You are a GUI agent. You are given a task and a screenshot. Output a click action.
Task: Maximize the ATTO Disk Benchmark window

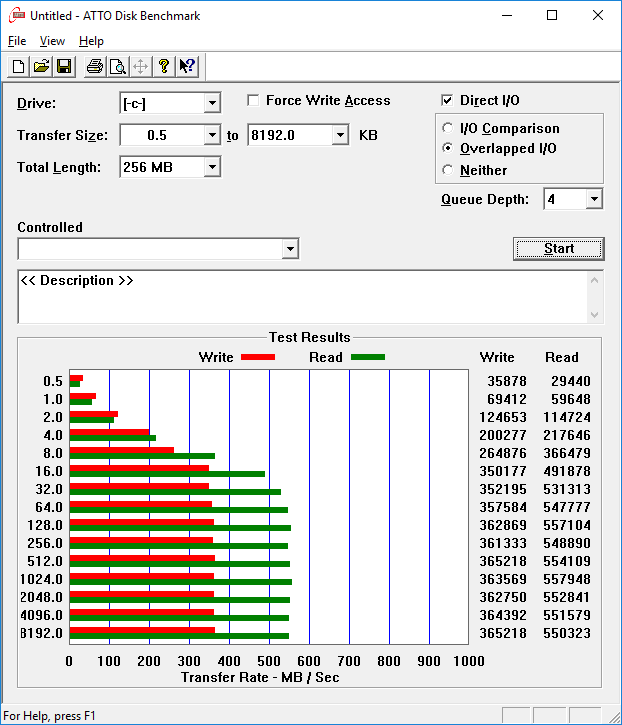pyautogui.click(x=552, y=15)
